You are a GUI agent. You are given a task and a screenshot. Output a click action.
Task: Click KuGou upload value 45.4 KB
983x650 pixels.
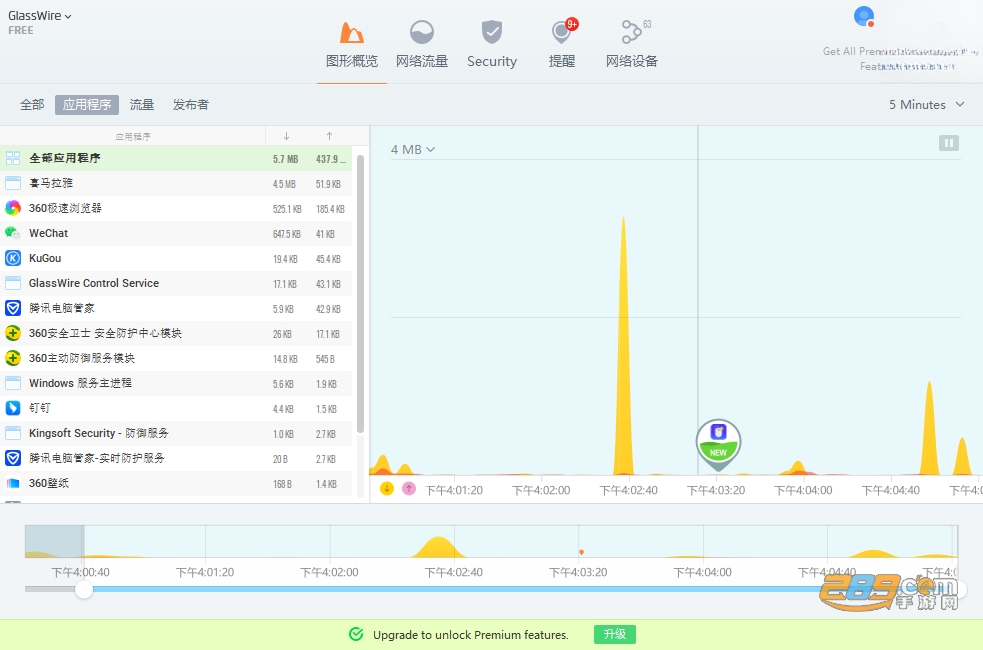329,259
